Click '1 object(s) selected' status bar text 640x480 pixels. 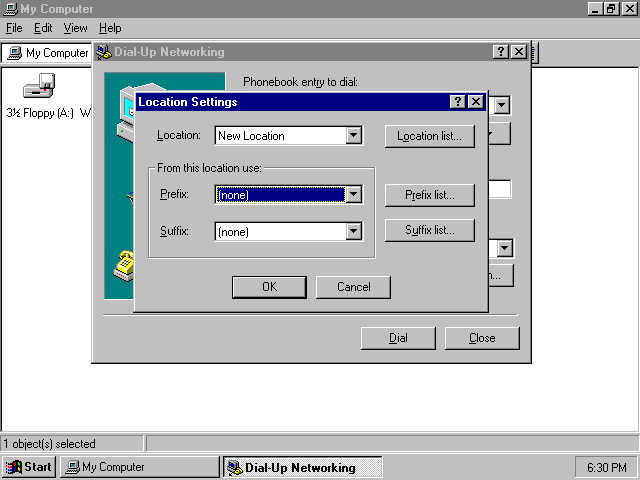click(x=50, y=444)
